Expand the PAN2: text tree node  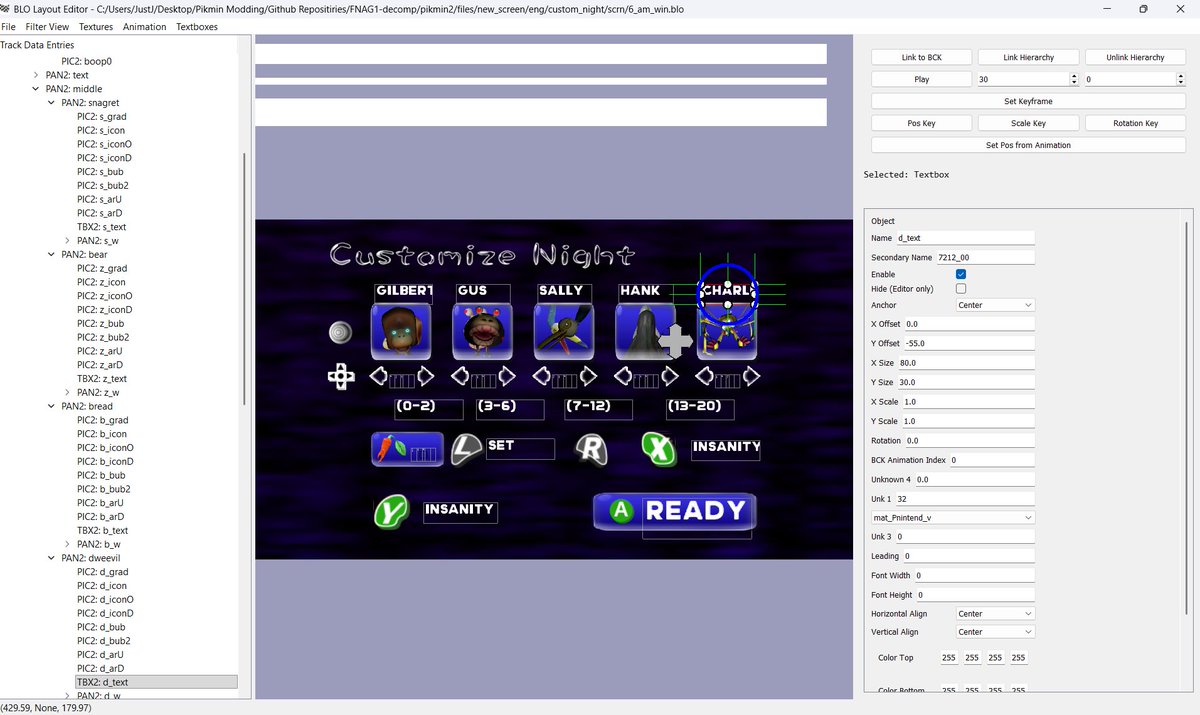36,75
